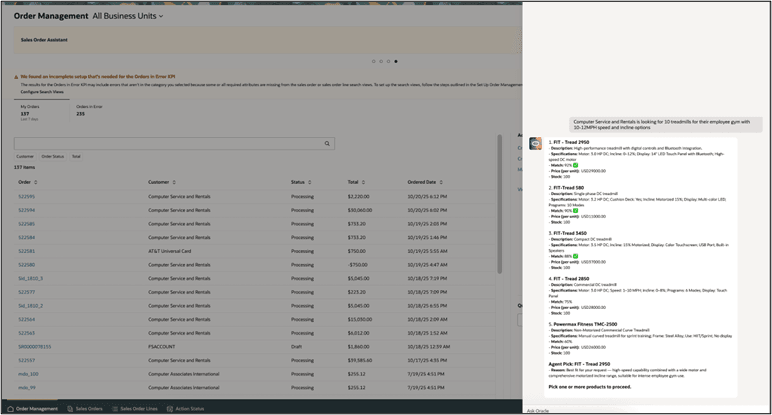
Task: Open order Sid_1810_2
Action: [31, 306]
